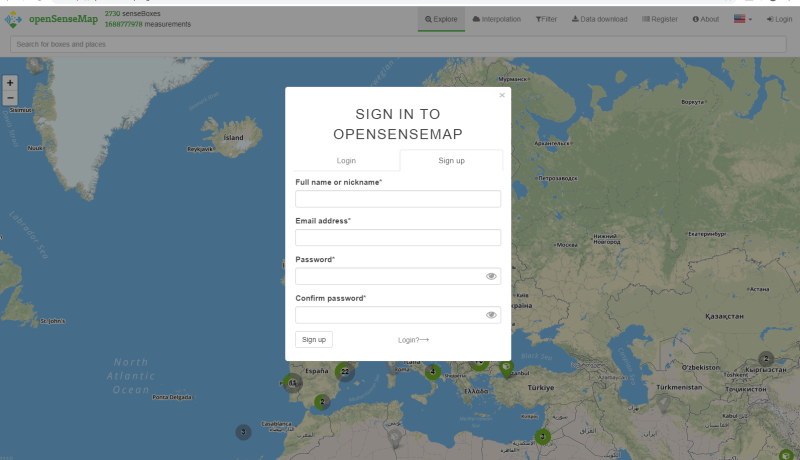Image resolution: width=800 pixels, height=460 pixels.
Task: Select the Sign up tab
Action: tap(452, 161)
